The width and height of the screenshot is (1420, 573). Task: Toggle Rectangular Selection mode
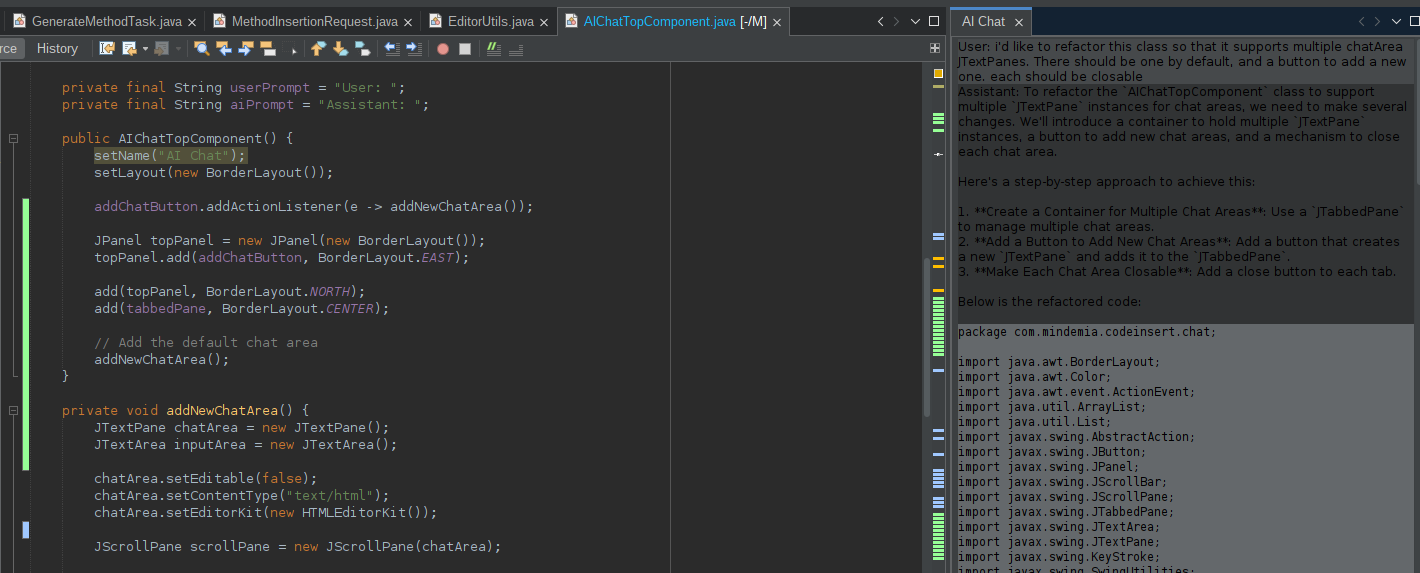pos(290,48)
